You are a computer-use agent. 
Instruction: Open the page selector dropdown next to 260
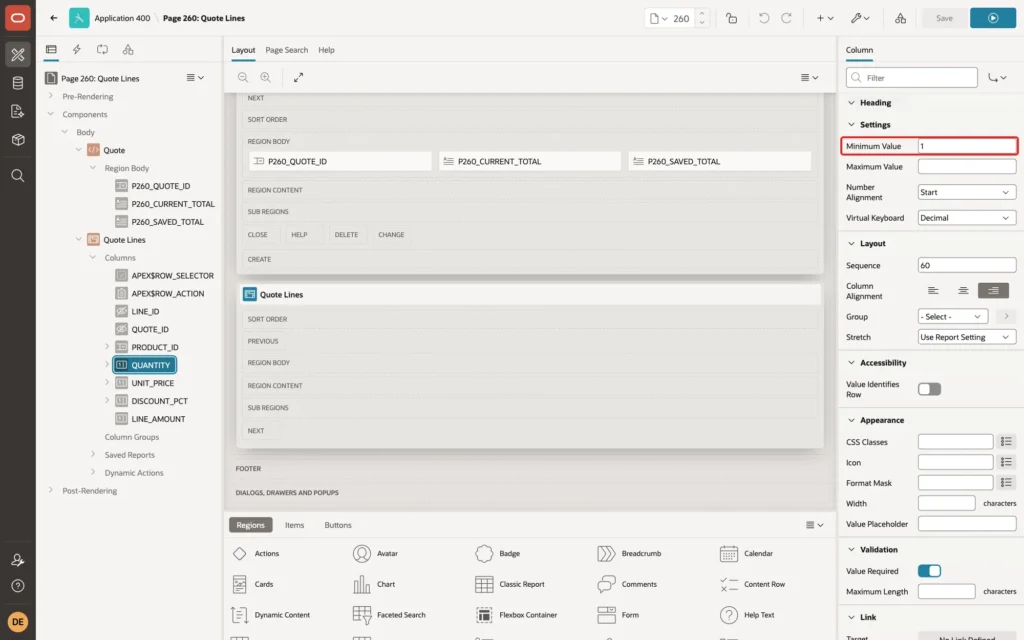click(658, 18)
